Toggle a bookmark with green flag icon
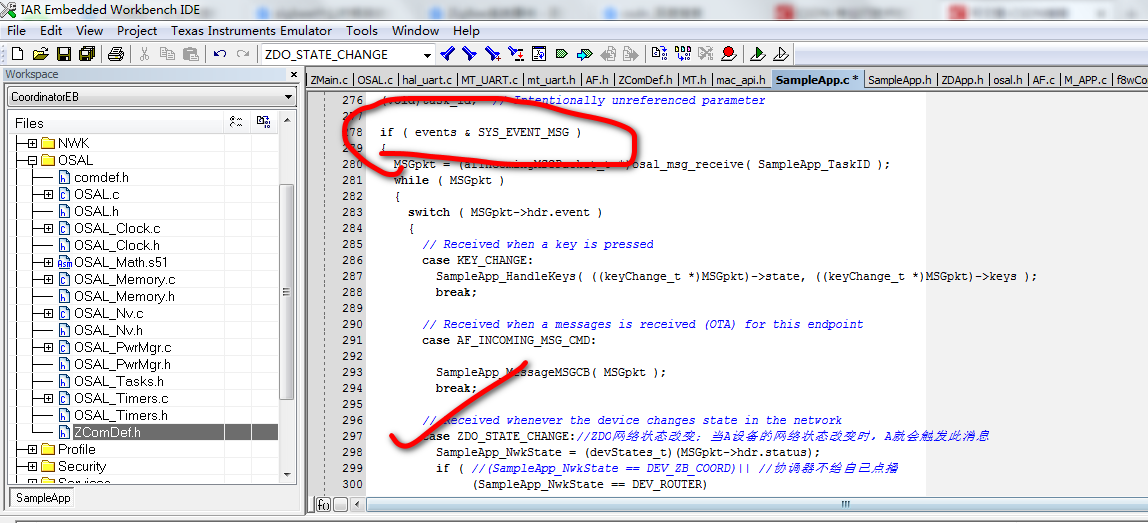 [562, 54]
